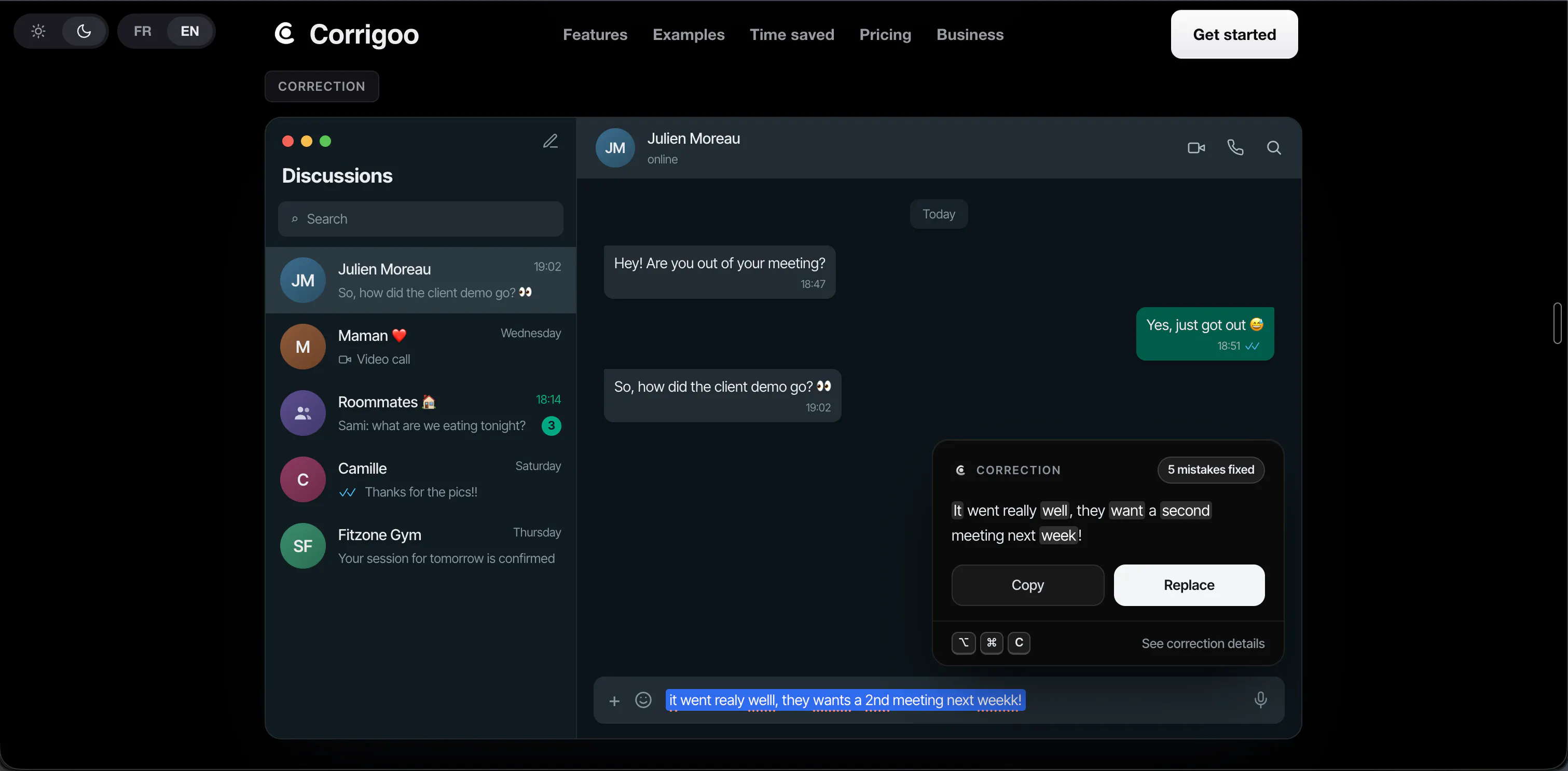This screenshot has width=1568, height=771.
Task: Click the Replace button
Action: [x=1189, y=585]
